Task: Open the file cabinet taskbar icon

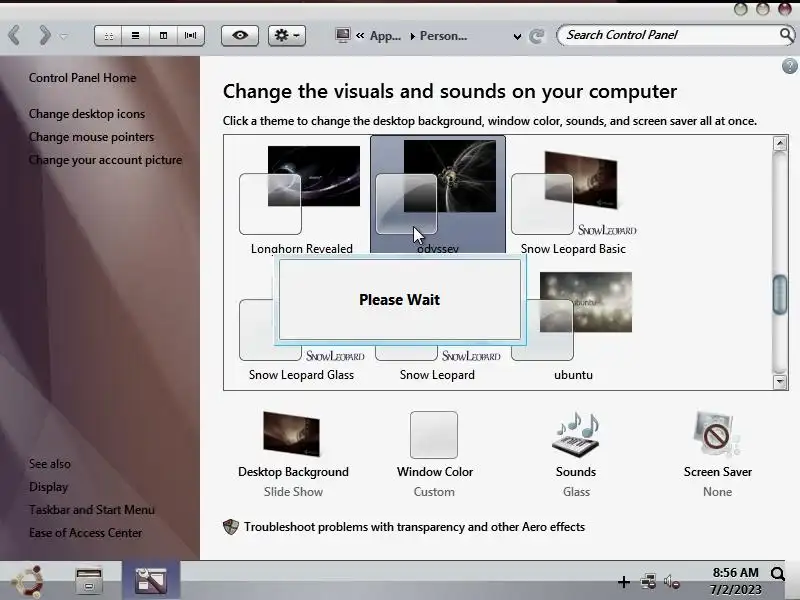Action: pyautogui.click(x=89, y=581)
